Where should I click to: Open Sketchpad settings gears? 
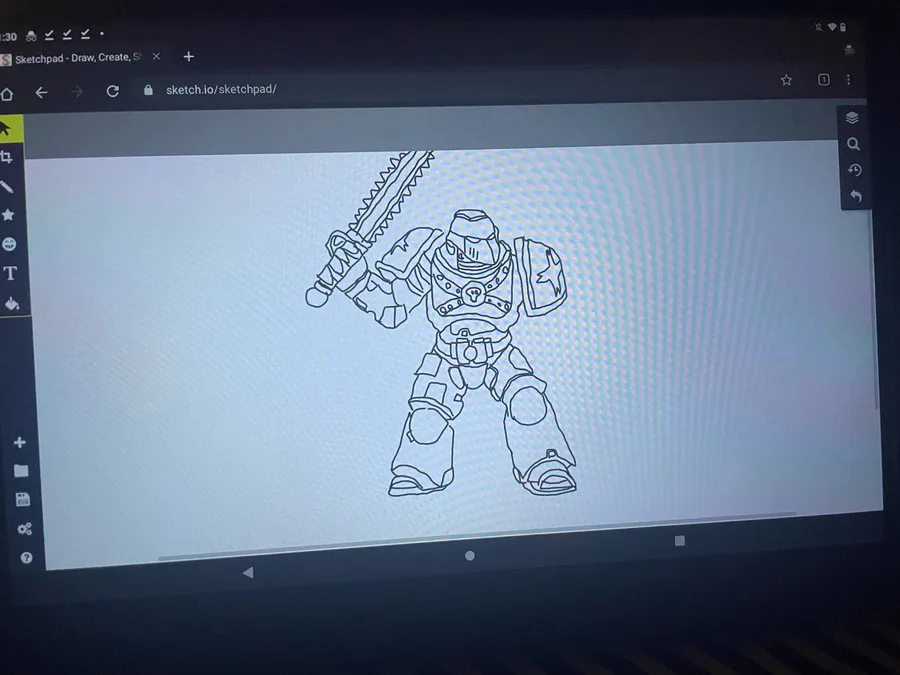[25, 529]
